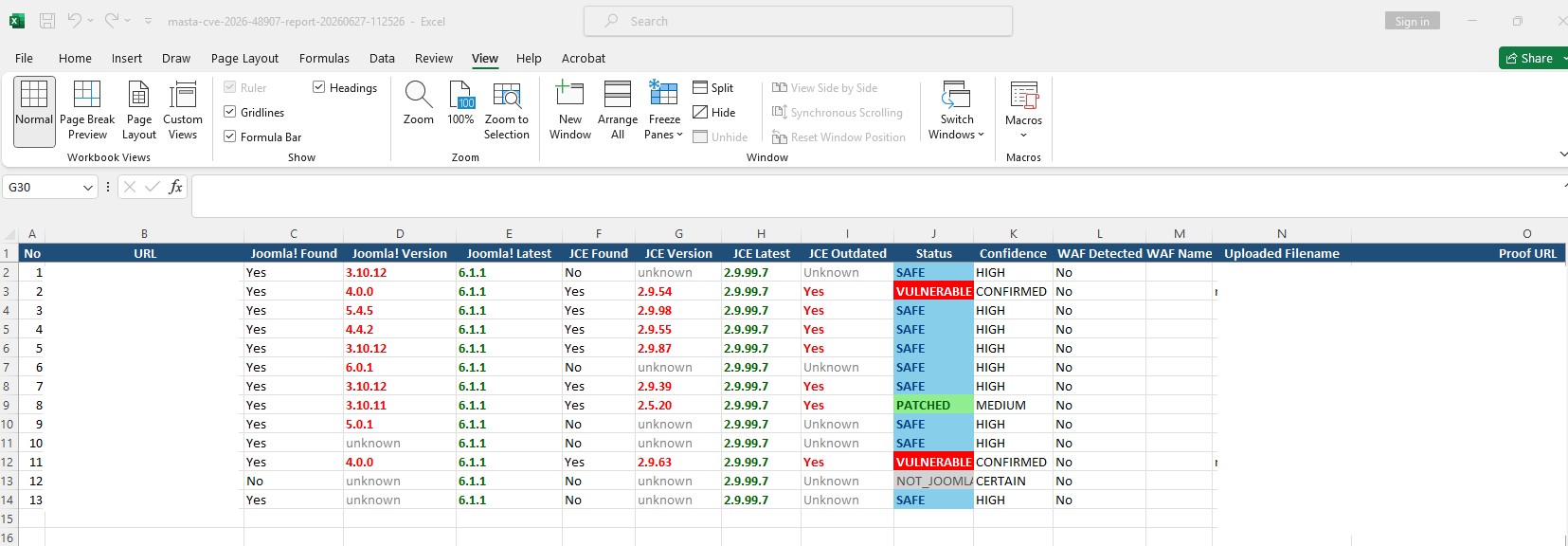
Task: Select the 'Proof URL' header cell
Action: tap(1459, 253)
